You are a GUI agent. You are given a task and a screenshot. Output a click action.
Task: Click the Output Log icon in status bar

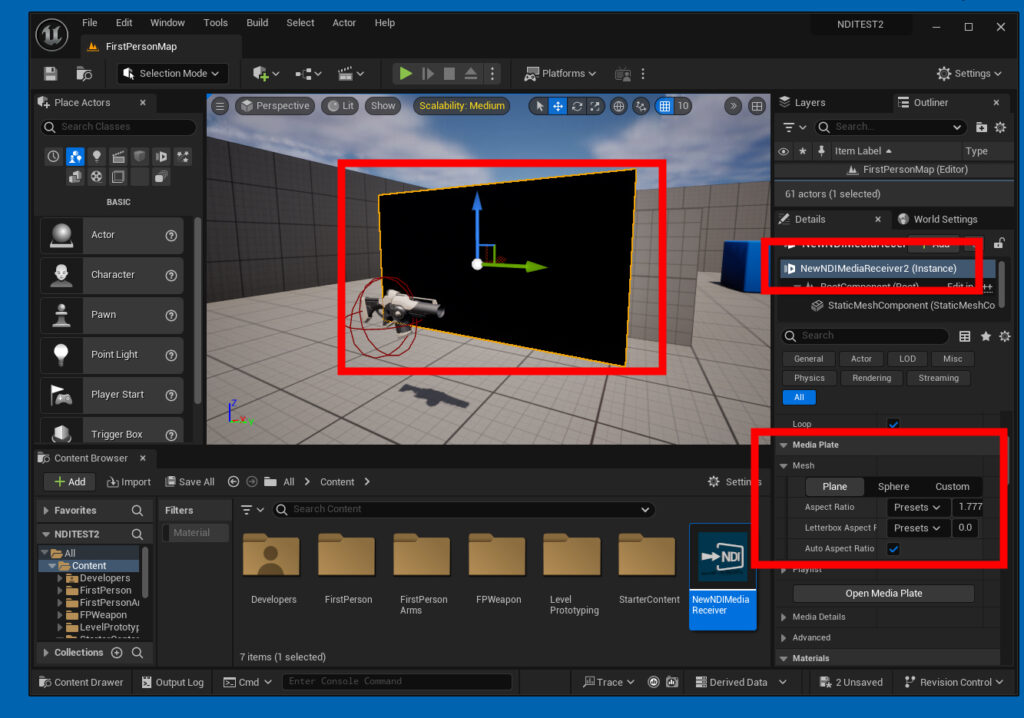[x=148, y=682]
